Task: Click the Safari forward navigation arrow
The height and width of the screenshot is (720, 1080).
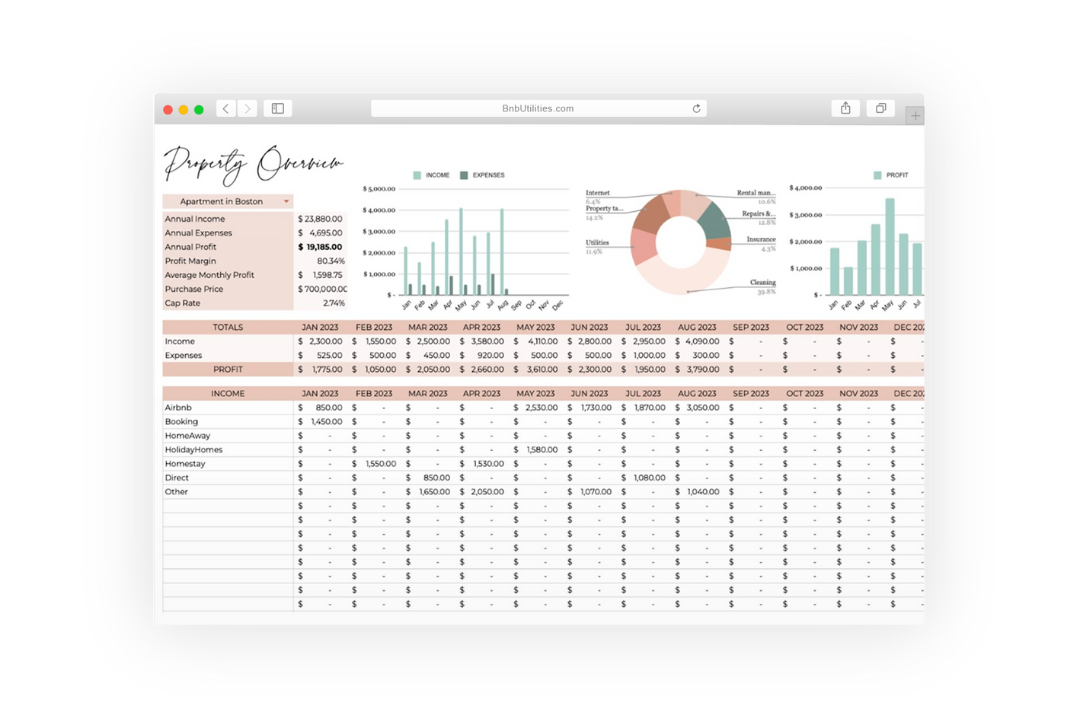Action: click(247, 108)
